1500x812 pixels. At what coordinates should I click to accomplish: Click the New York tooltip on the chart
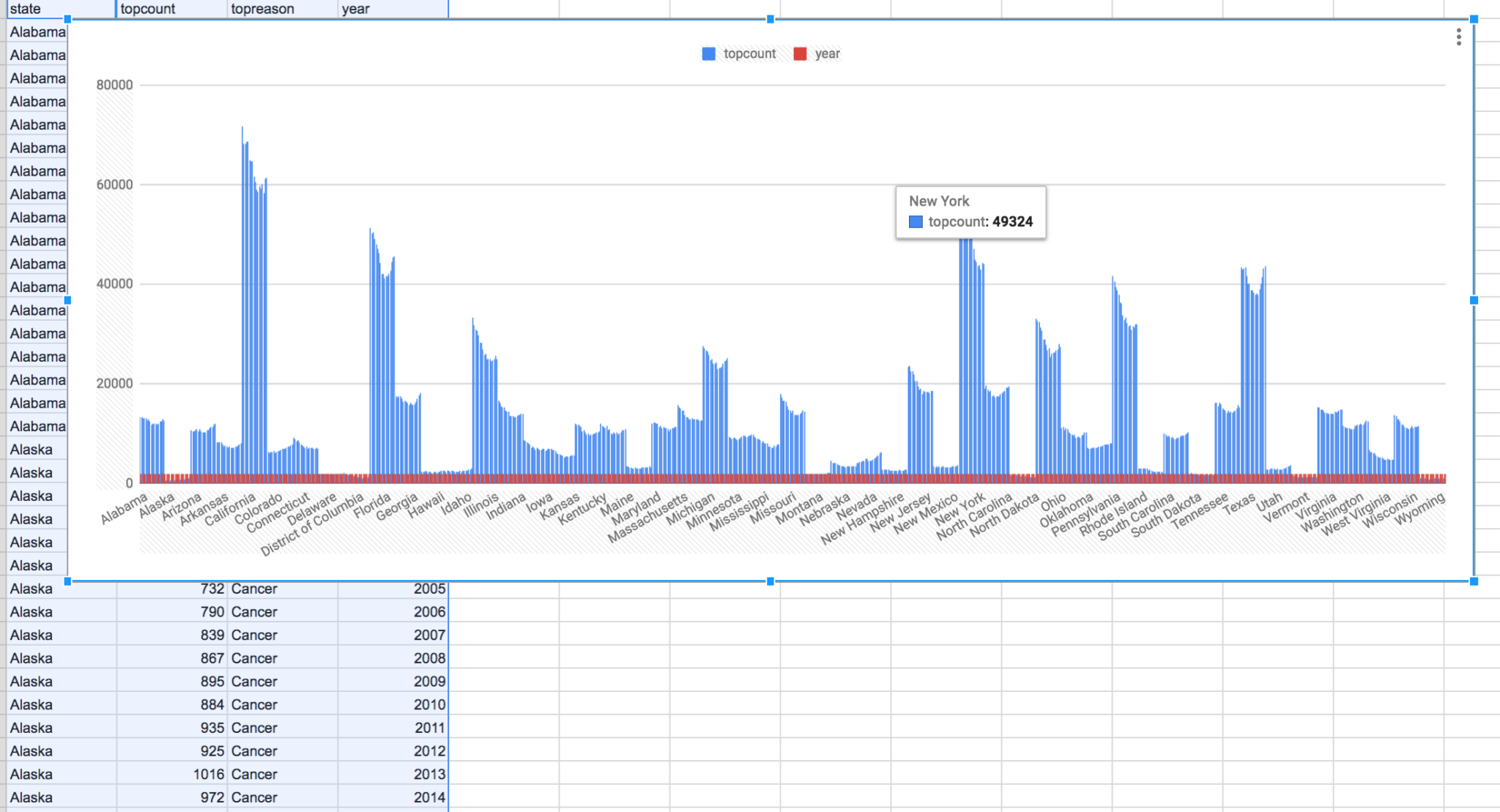970,212
